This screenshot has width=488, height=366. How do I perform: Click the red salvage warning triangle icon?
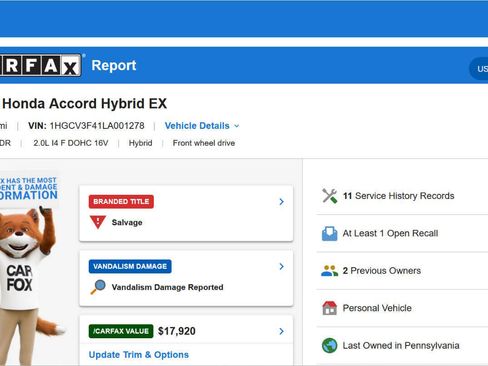[98, 222]
